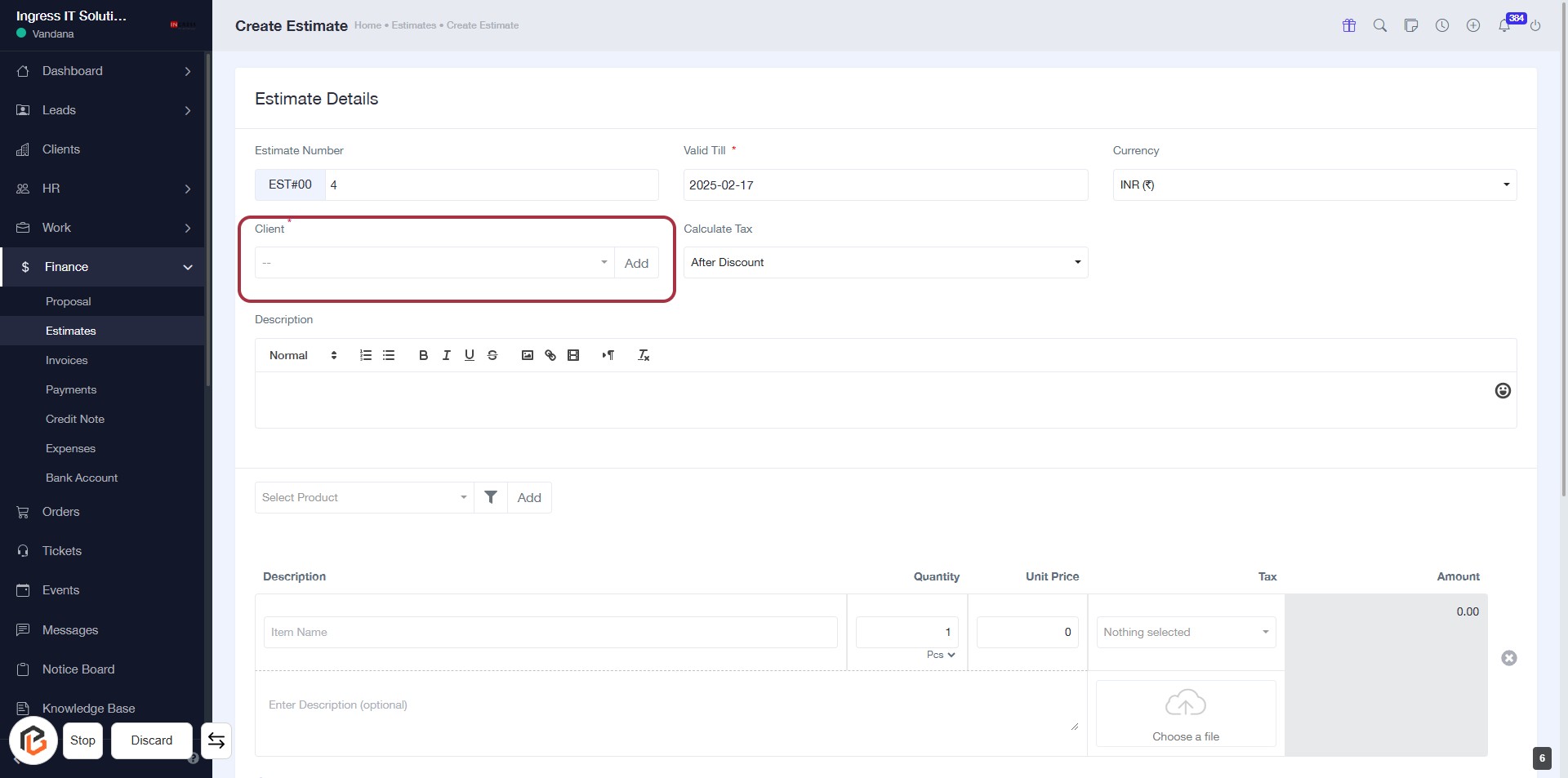This screenshot has height=778, width=1568.
Task: Expand the Select Product dropdown
Action: (x=364, y=497)
